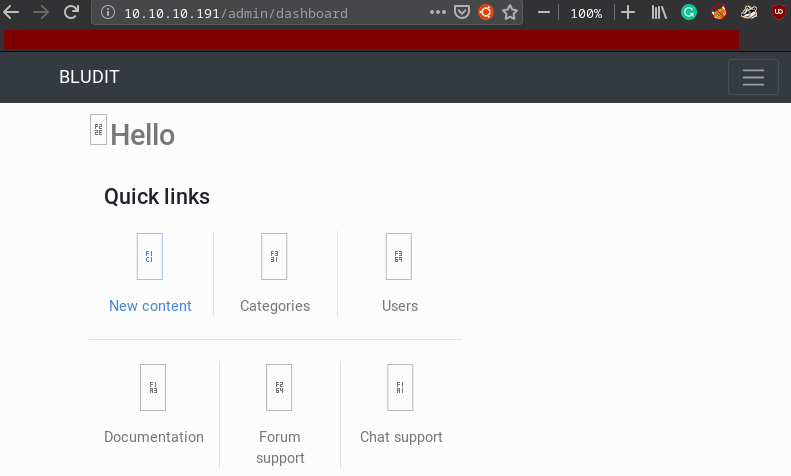Viewport: 791px width, 476px height.
Task: Save page to Pocket
Action: click(462, 13)
